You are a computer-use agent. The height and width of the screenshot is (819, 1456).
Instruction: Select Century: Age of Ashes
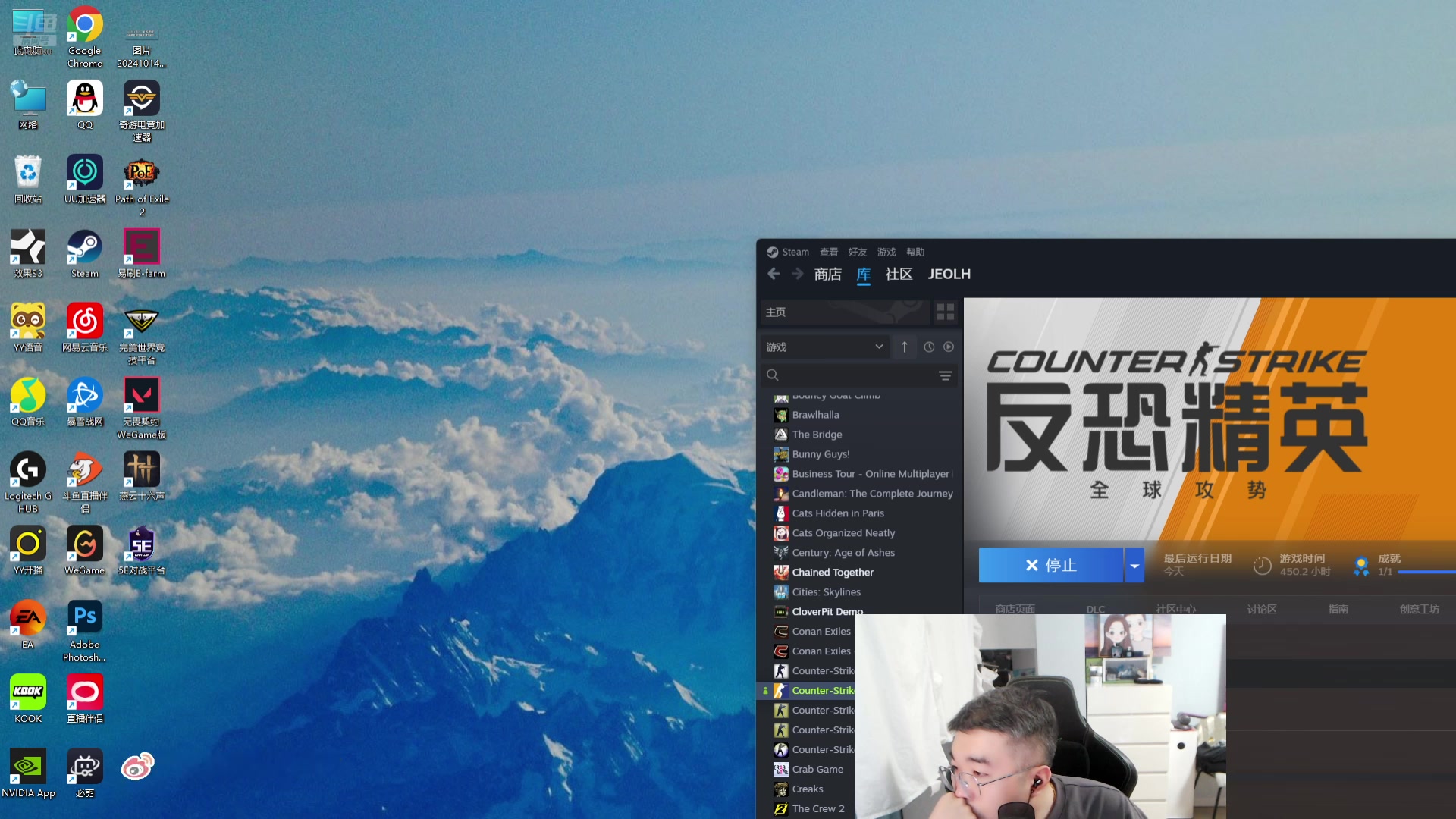tap(859, 553)
